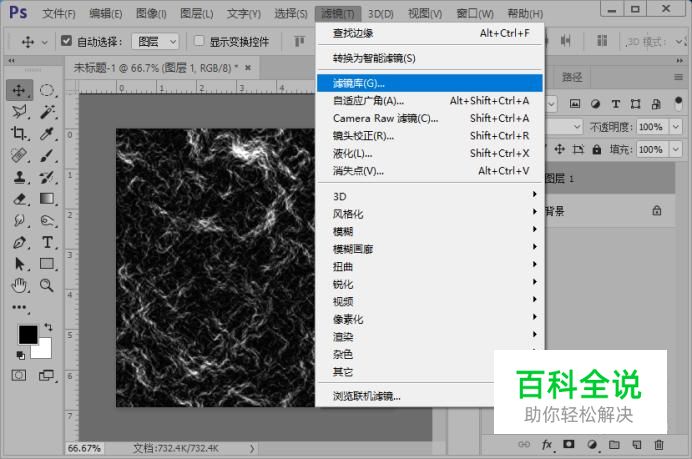The width and height of the screenshot is (692, 459).
Task: Expand the 渲染 filter submenu
Action: pyautogui.click(x=430, y=336)
